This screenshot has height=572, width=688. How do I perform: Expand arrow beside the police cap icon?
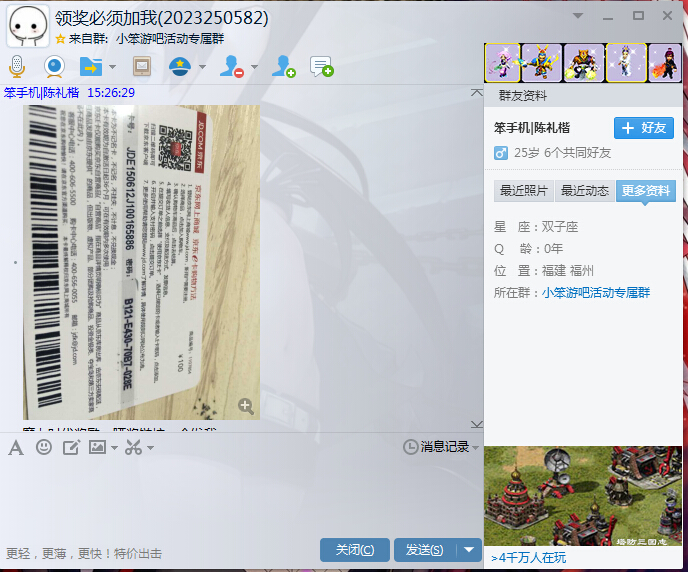click(202, 67)
